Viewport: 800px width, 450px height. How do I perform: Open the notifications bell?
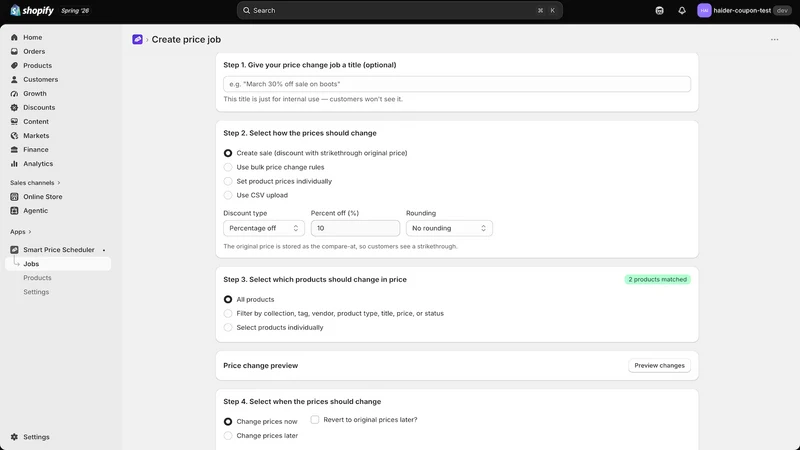(x=682, y=10)
